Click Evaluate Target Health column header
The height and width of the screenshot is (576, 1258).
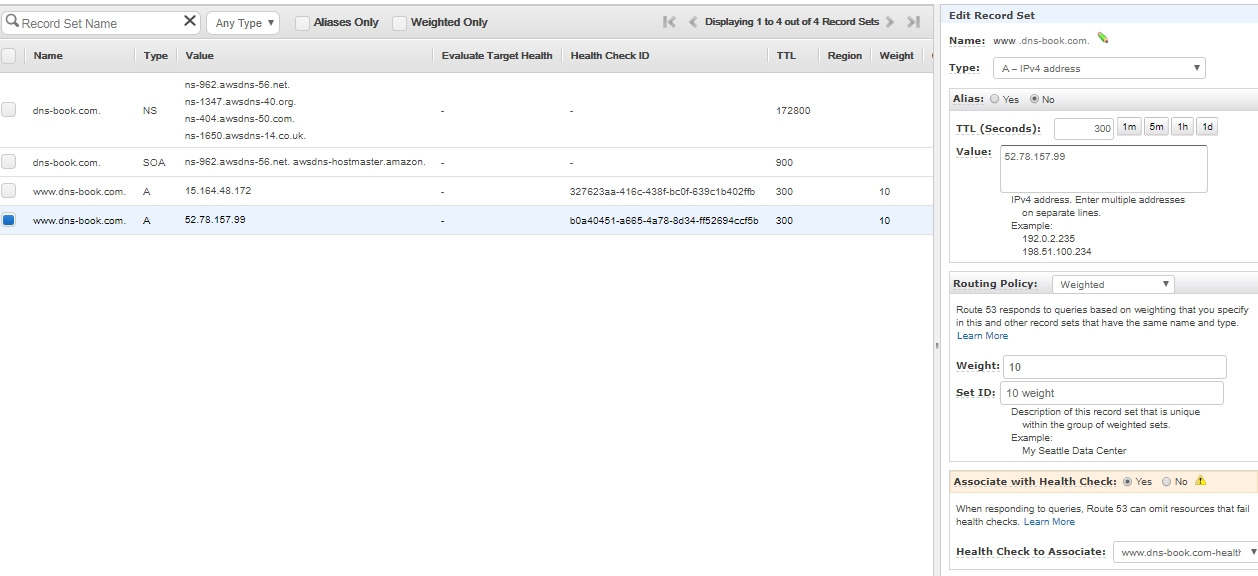coord(497,56)
